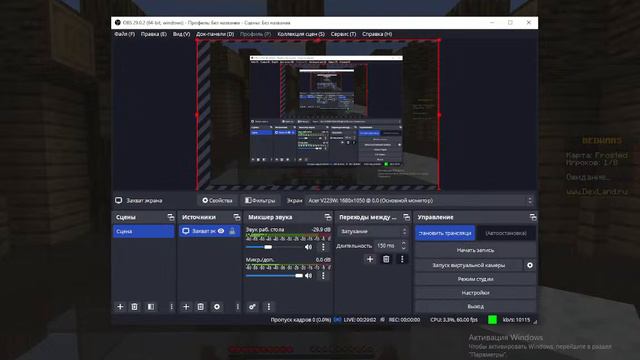Increase Длительность with stepper arrows
The width and height of the screenshot is (640, 360).
[x=404, y=243]
